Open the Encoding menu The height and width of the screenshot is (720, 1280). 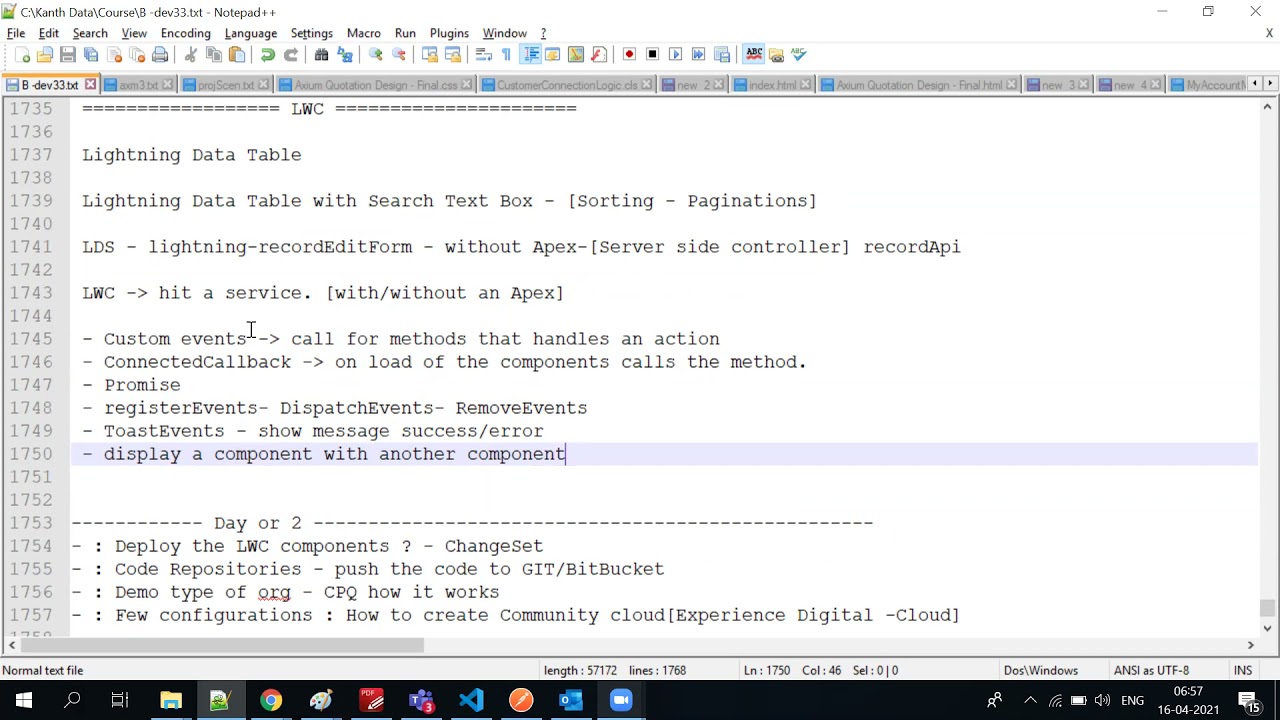[x=185, y=33]
